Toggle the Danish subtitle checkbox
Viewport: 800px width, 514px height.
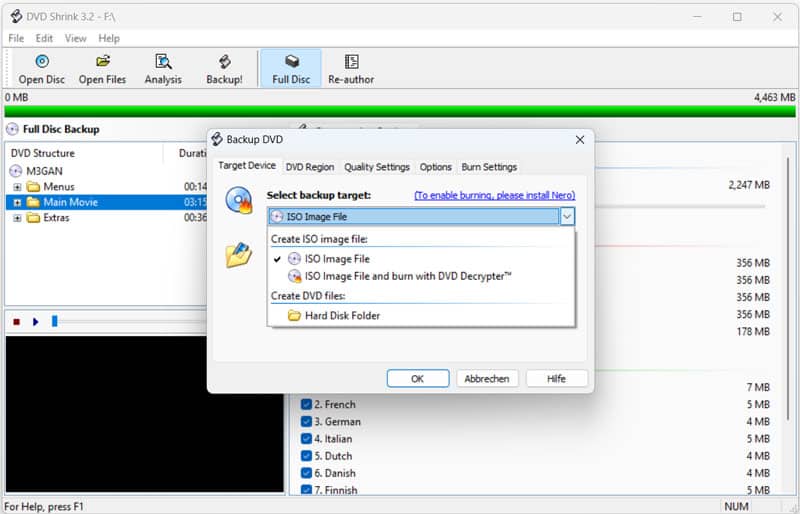[x=306, y=473]
